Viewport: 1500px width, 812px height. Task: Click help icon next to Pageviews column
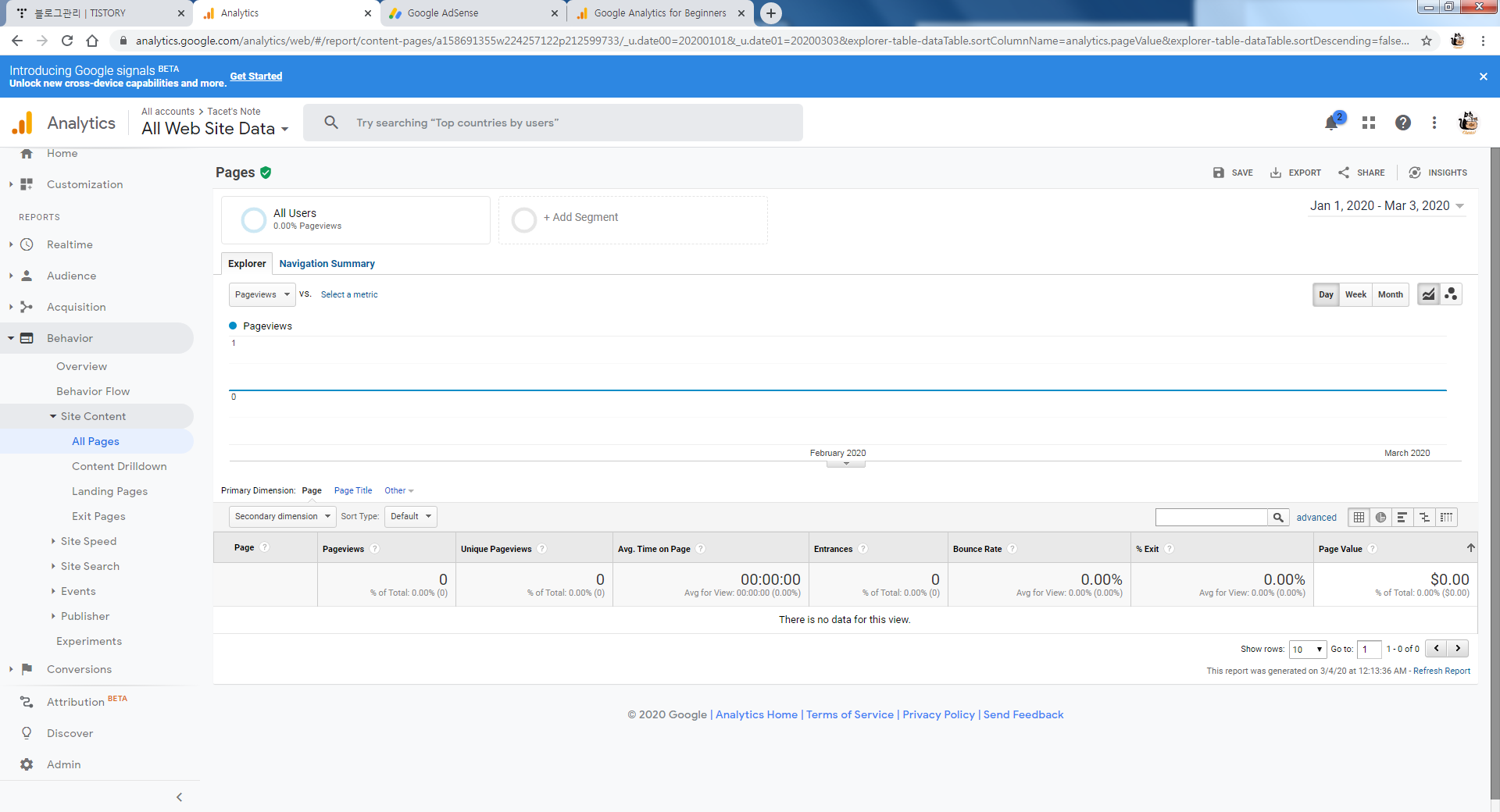tap(375, 548)
